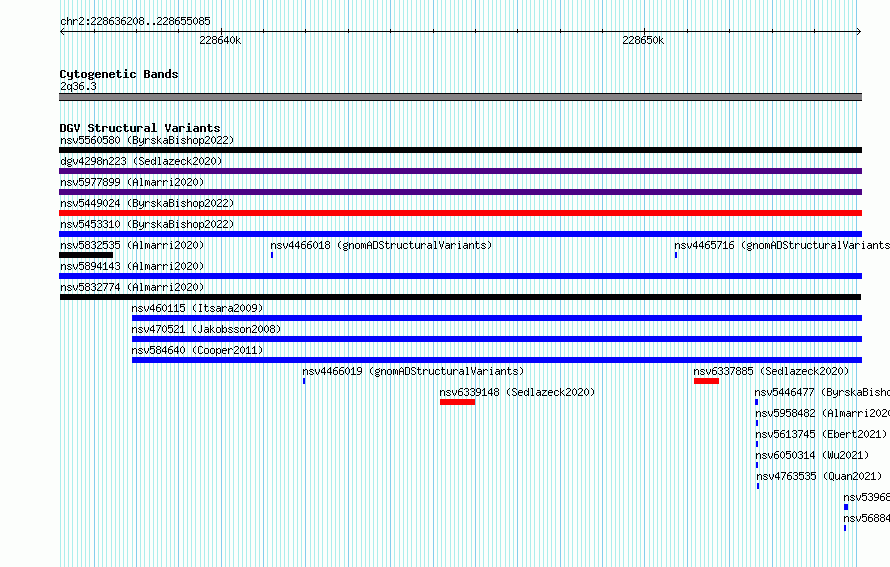Click the left arrowhead of the ruler
Screen dimensions: 890x567
click(62, 32)
